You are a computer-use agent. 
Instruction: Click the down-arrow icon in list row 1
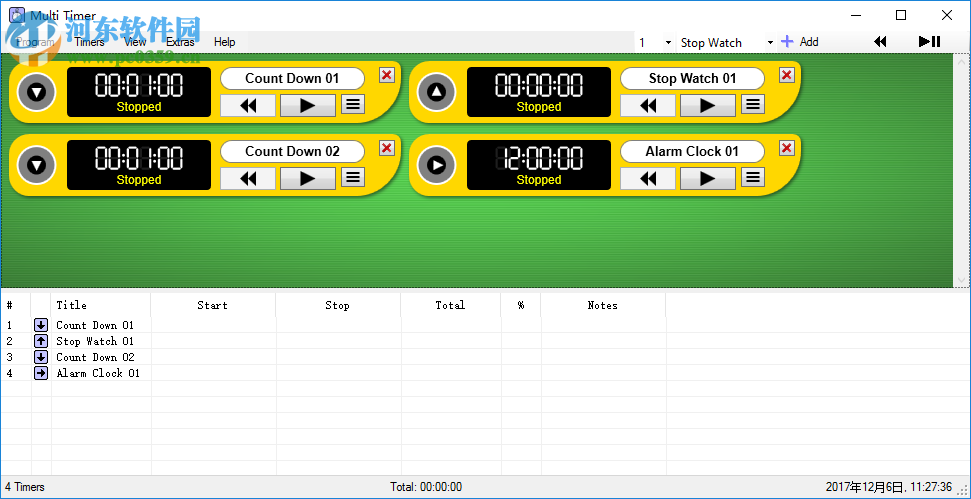(41, 325)
